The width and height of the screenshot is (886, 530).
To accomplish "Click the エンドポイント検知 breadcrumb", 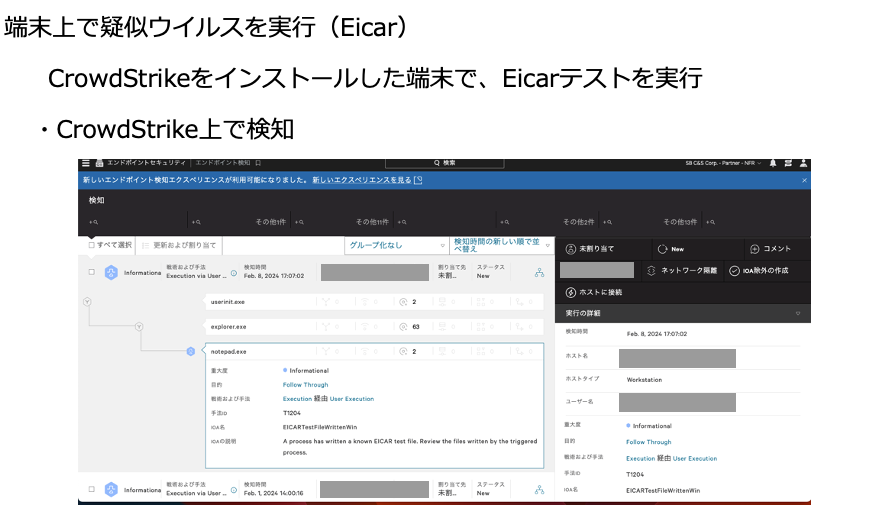I will click(x=223, y=163).
